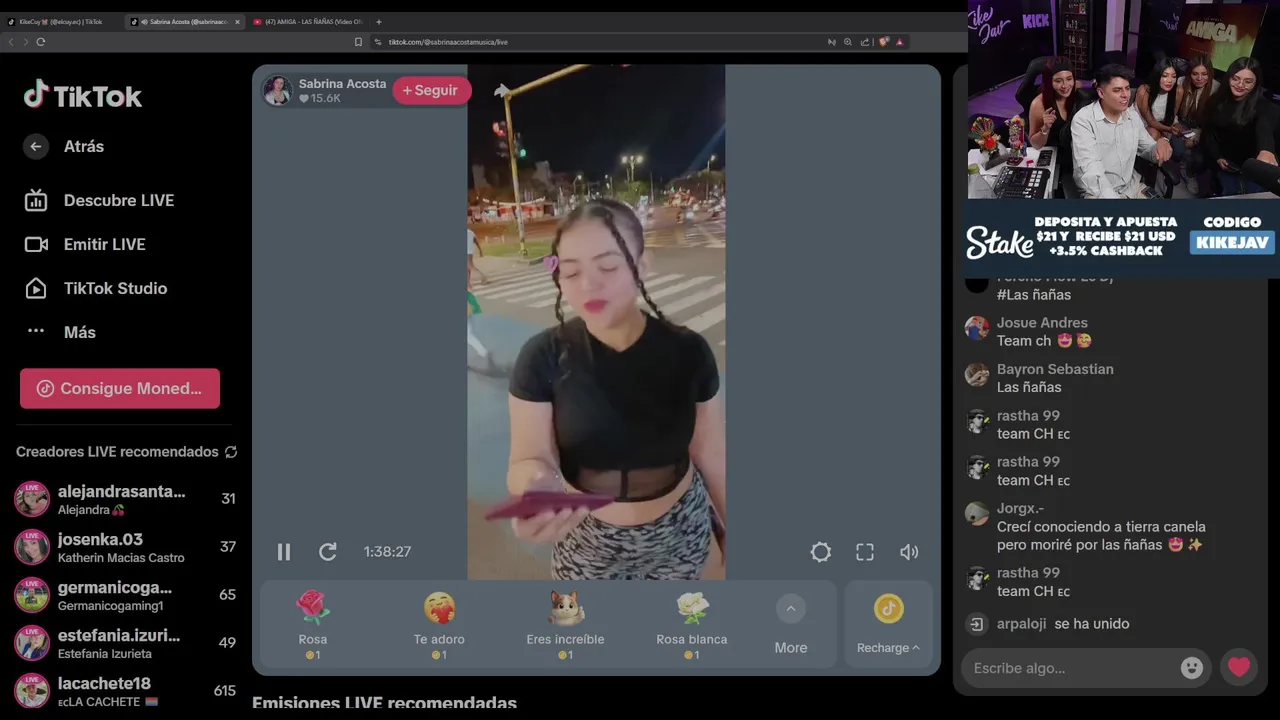1280x720 pixels.
Task: Go back with the Atrás arrow
Action: pos(36,146)
